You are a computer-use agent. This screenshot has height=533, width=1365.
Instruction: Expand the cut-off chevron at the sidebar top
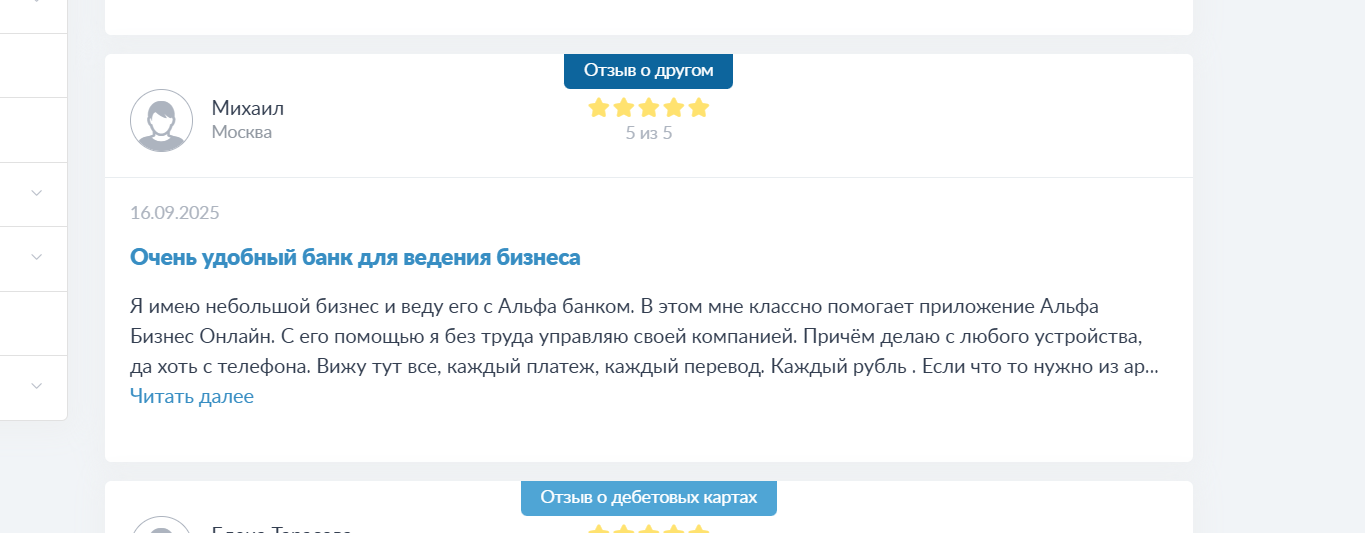point(37,3)
